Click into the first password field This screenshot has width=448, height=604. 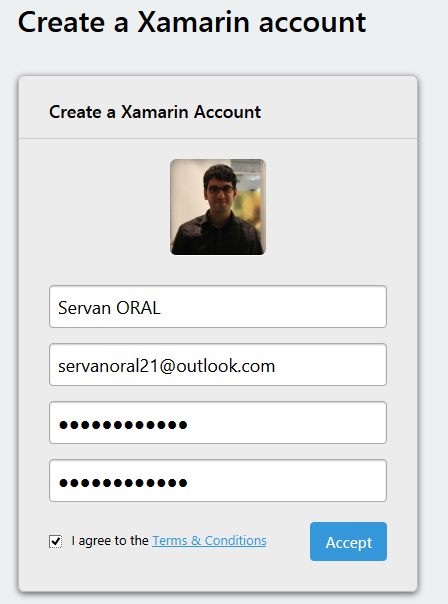point(218,423)
